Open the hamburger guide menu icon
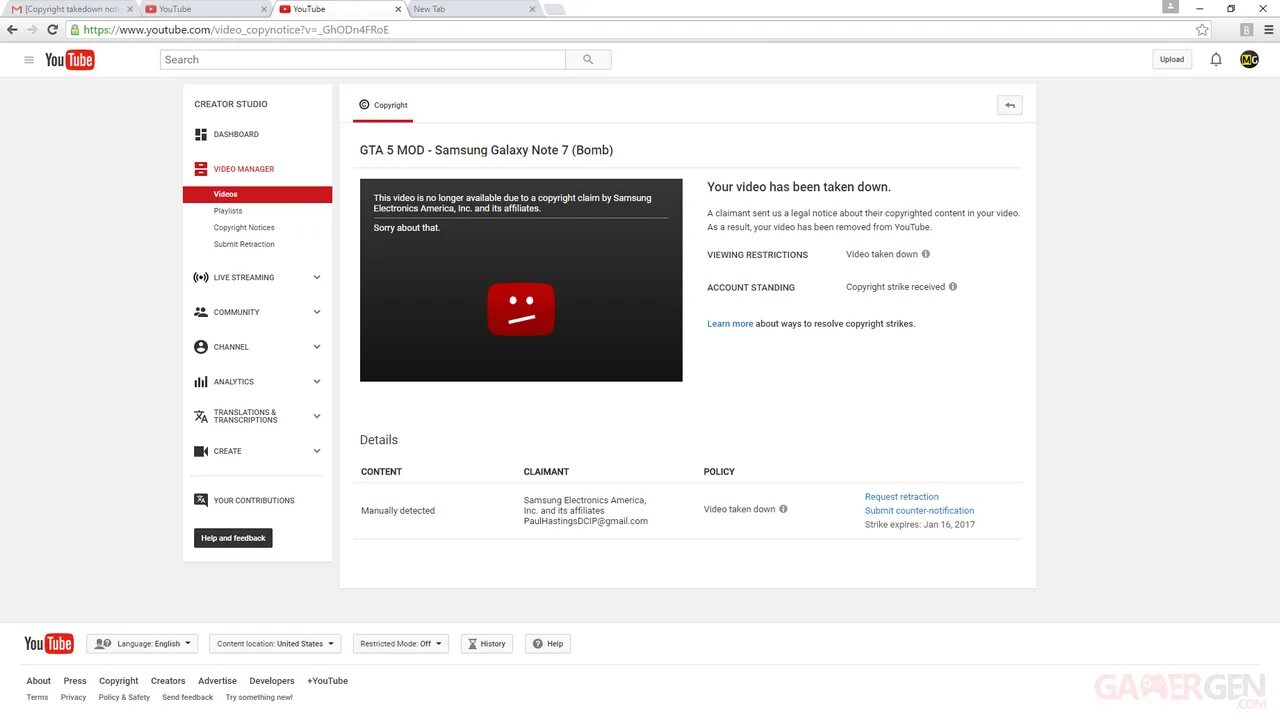The height and width of the screenshot is (723, 1280). [x=29, y=60]
